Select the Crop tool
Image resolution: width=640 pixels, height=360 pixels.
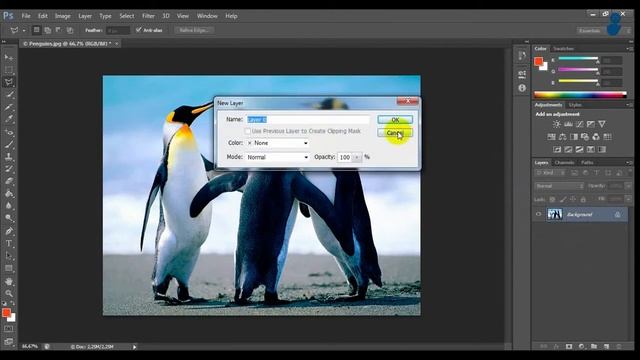tap(9, 107)
